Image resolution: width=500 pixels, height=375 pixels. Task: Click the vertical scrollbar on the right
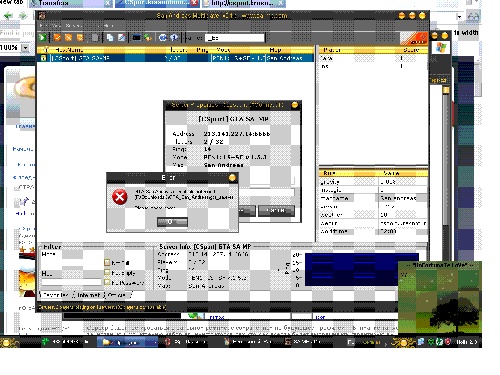click(x=446, y=160)
